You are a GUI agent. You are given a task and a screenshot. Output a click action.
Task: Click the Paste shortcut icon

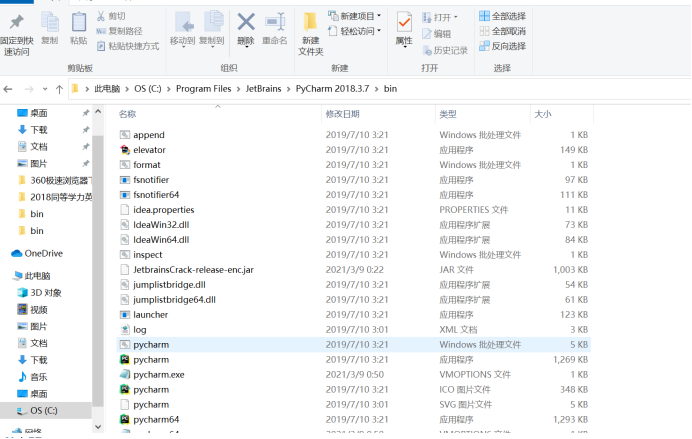(101, 46)
